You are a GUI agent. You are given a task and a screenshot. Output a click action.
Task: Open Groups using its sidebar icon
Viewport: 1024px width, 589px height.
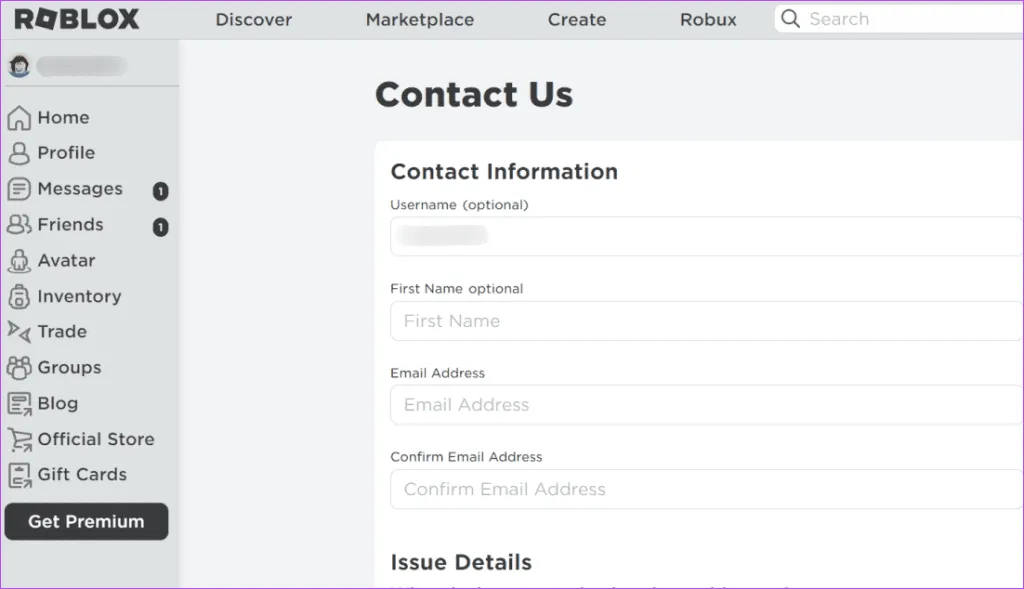click(x=19, y=368)
